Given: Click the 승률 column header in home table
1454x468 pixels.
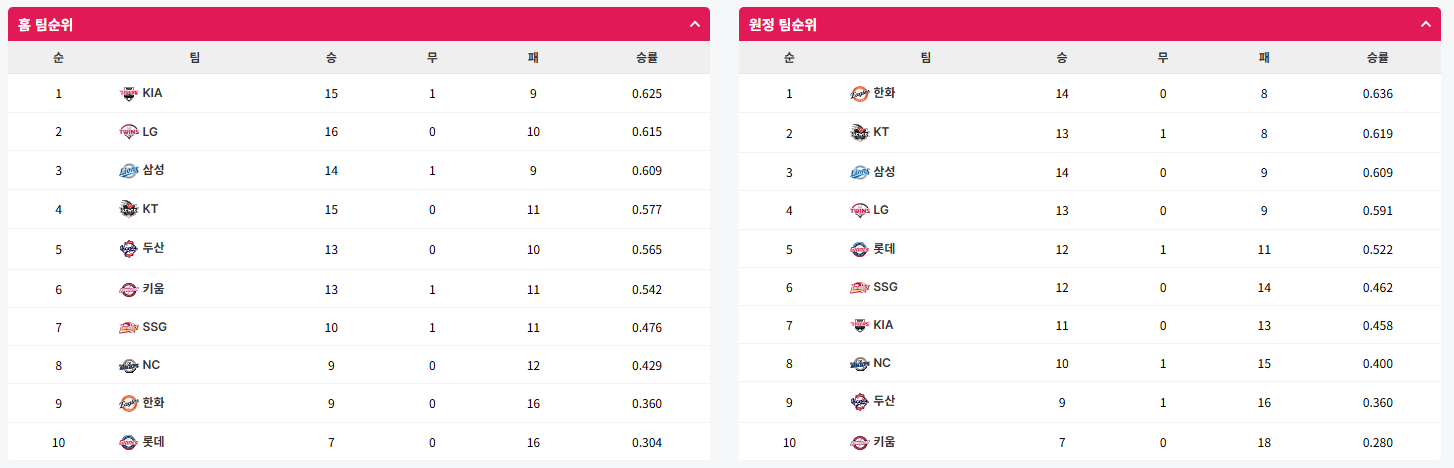Looking at the screenshot, I should tap(647, 58).
